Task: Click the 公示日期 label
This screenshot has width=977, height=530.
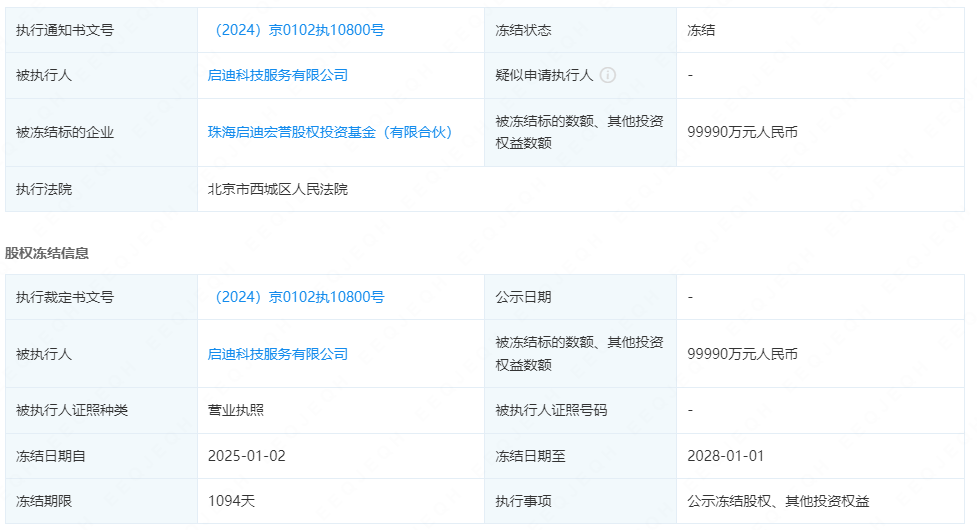Action: click(x=523, y=297)
